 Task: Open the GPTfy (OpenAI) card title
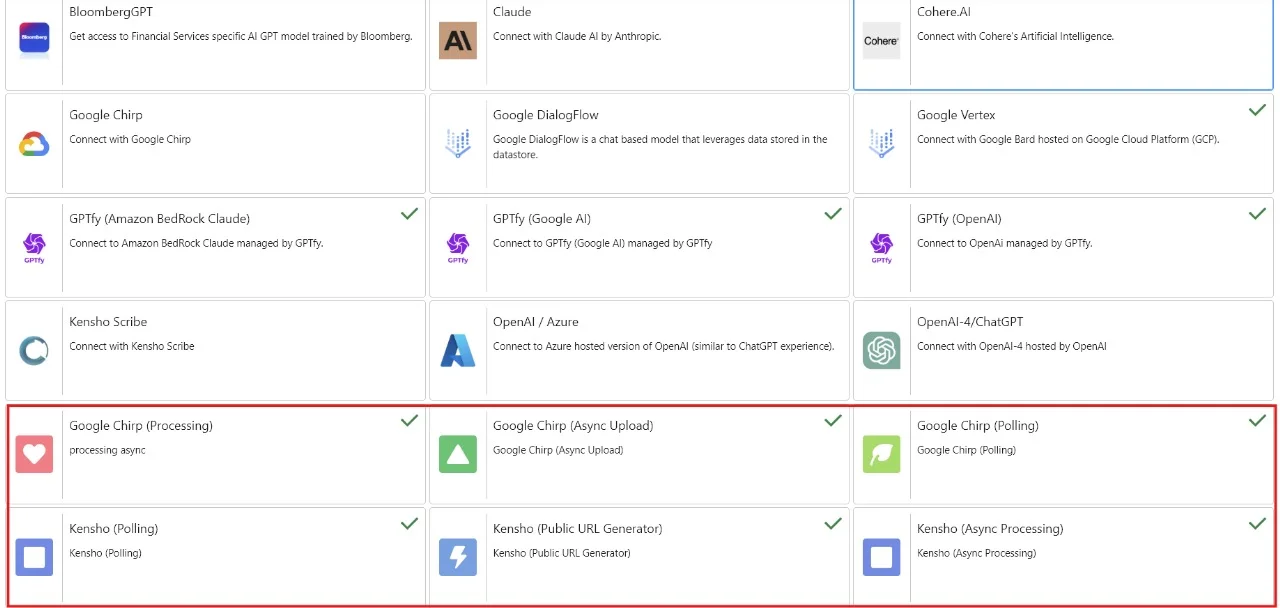958,219
